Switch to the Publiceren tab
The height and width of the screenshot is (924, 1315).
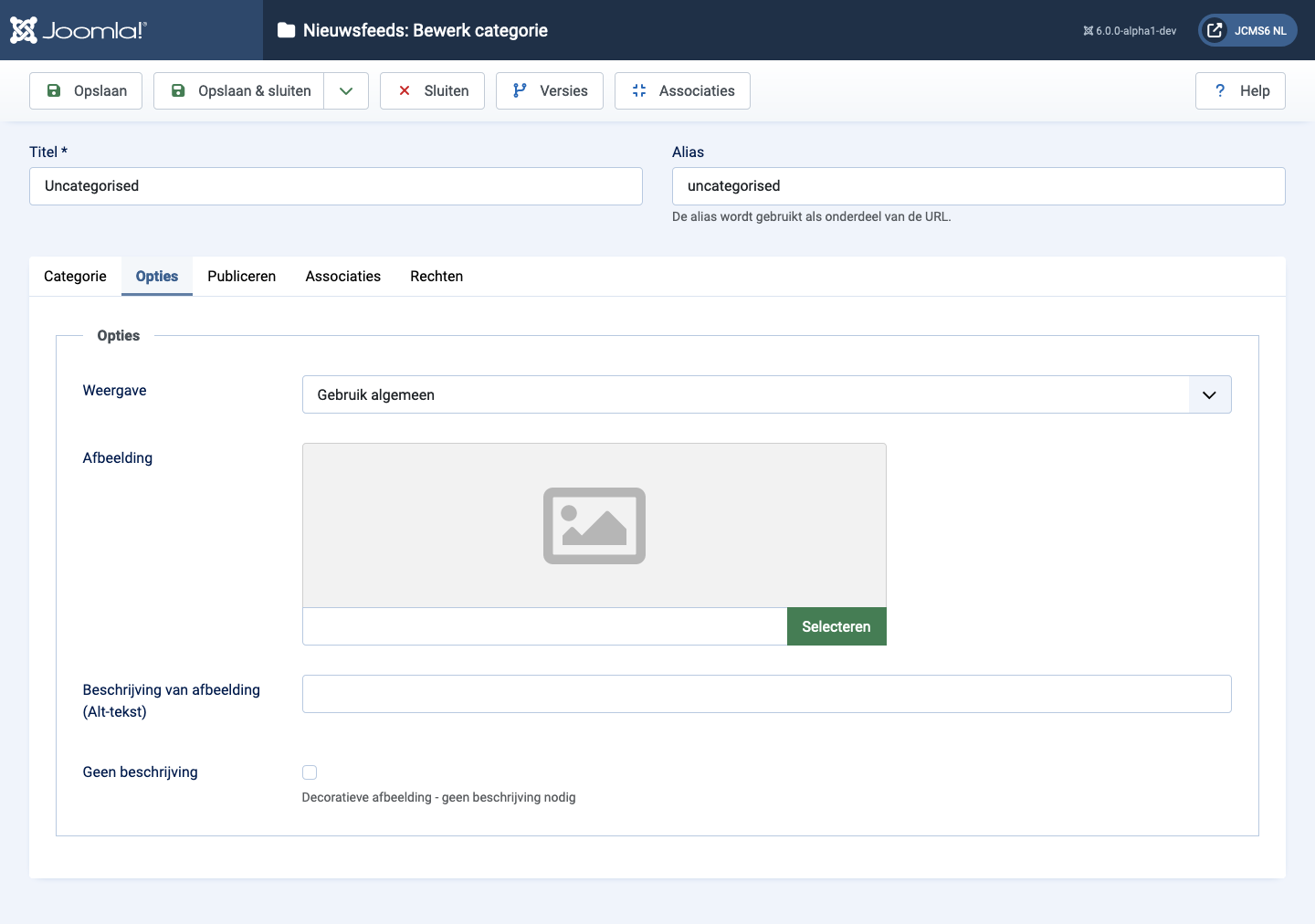[x=242, y=276]
